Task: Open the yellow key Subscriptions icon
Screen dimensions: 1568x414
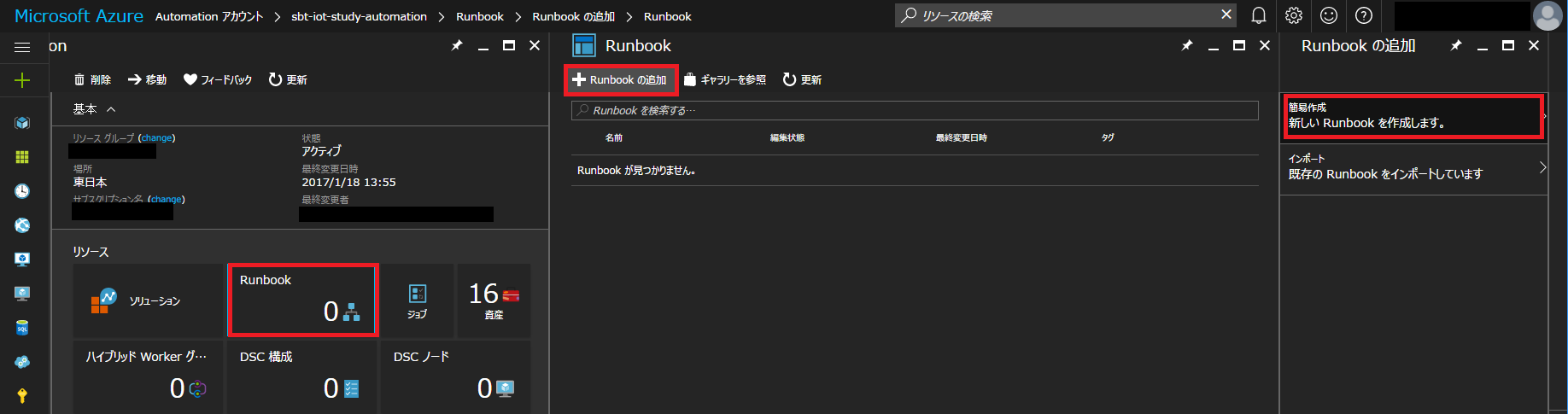Action: (x=22, y=395)
